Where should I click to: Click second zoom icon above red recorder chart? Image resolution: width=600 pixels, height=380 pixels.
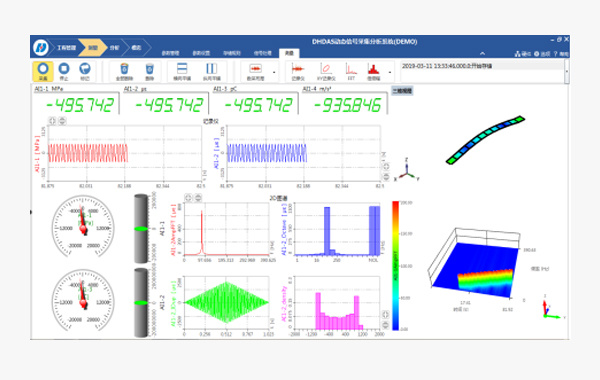click(62, 121)
